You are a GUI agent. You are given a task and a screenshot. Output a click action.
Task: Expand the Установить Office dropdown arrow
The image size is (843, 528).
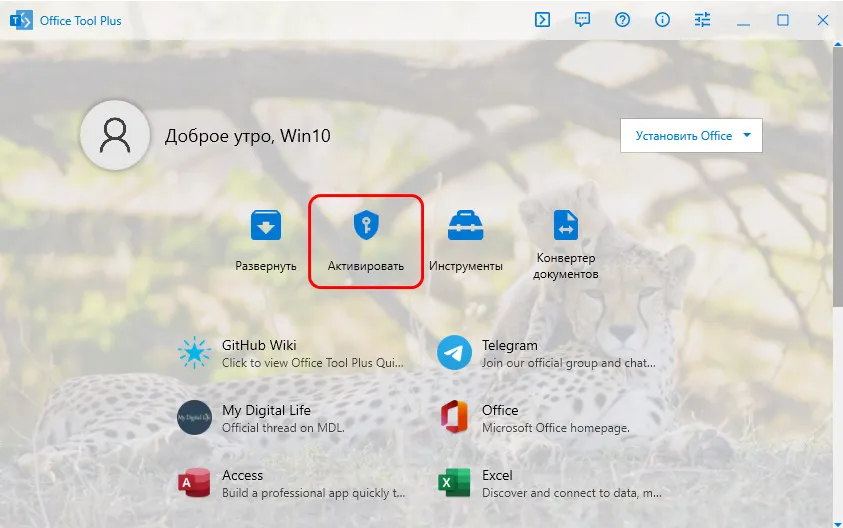pos(747,136)
